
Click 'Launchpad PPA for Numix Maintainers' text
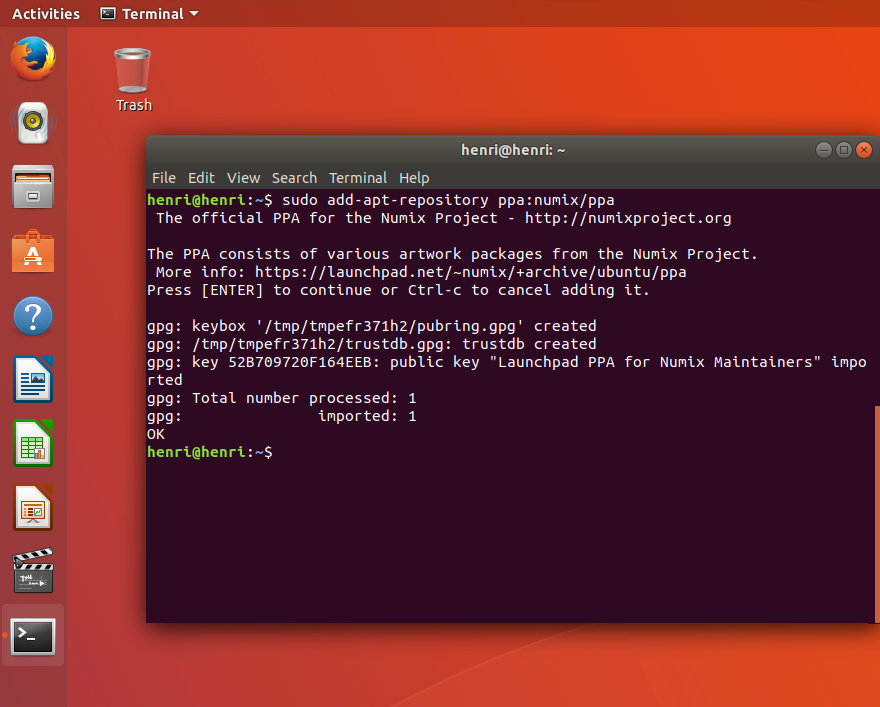655,362
